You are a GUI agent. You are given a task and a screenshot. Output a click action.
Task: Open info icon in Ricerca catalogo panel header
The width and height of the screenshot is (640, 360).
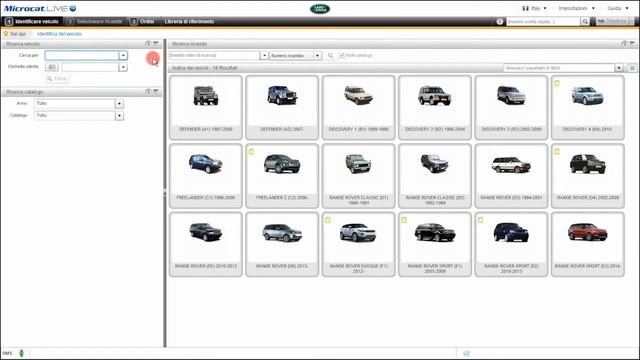[148, 92]
